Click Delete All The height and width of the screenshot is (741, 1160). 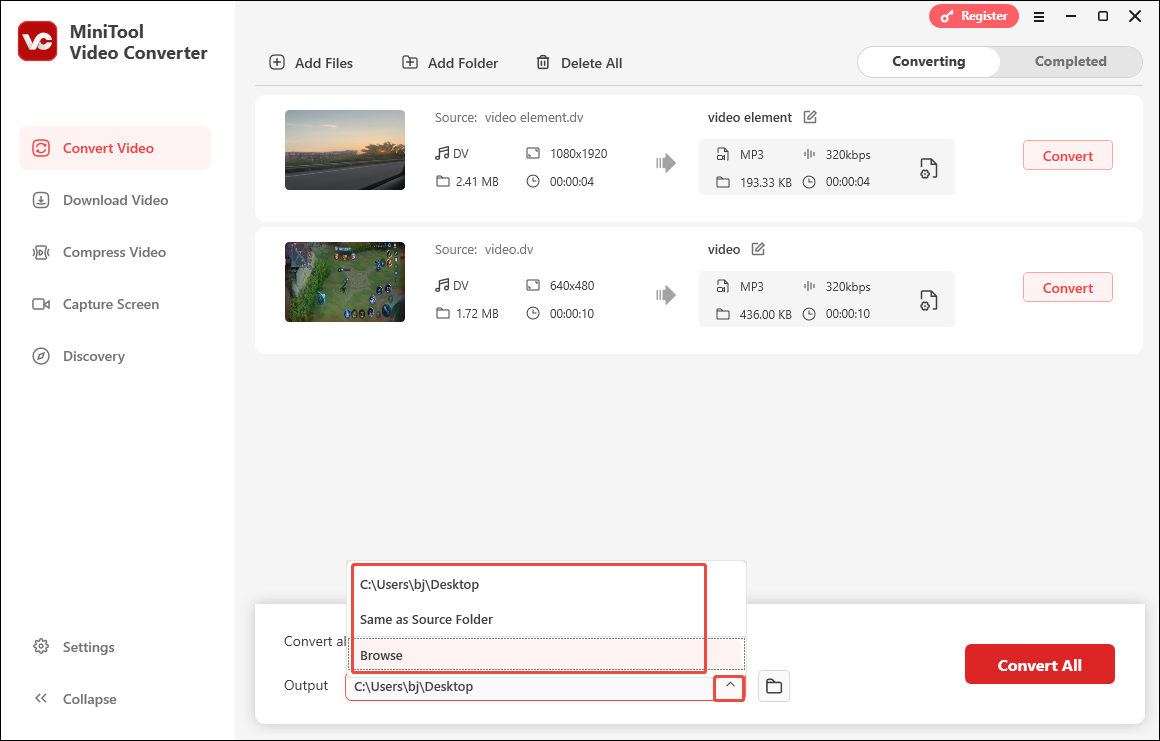click(x=579, y=63)
